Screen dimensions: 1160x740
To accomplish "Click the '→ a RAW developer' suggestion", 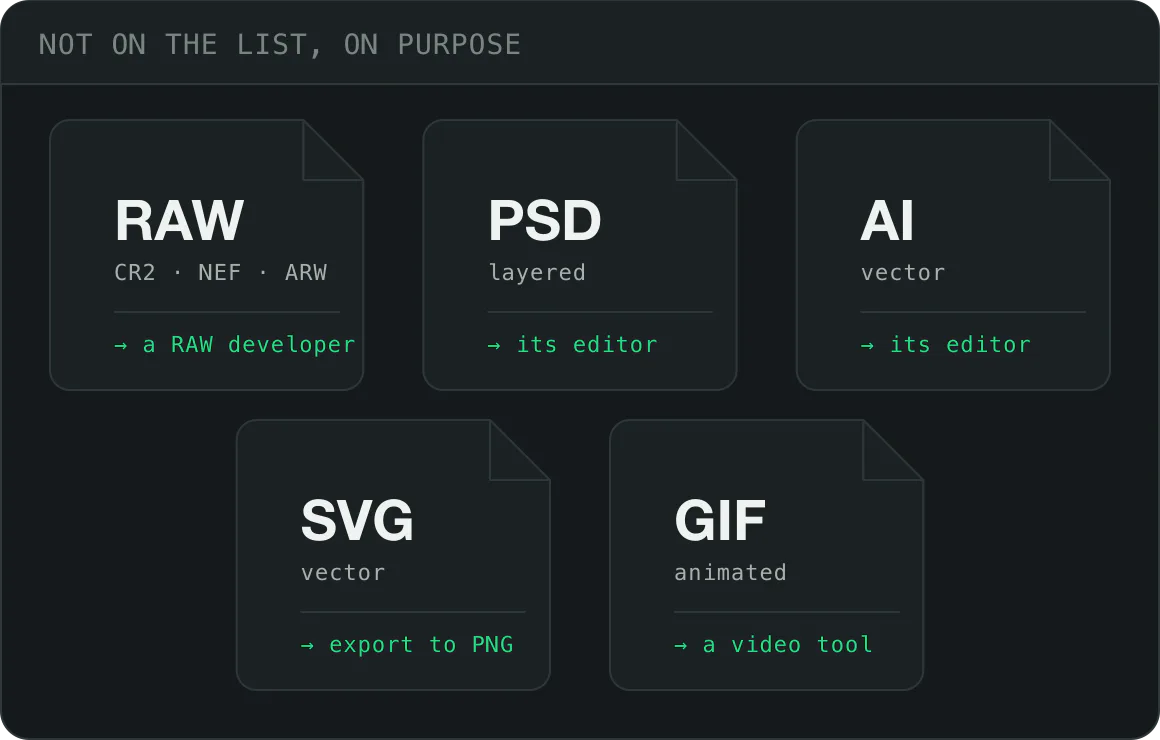I will point(235,345).
